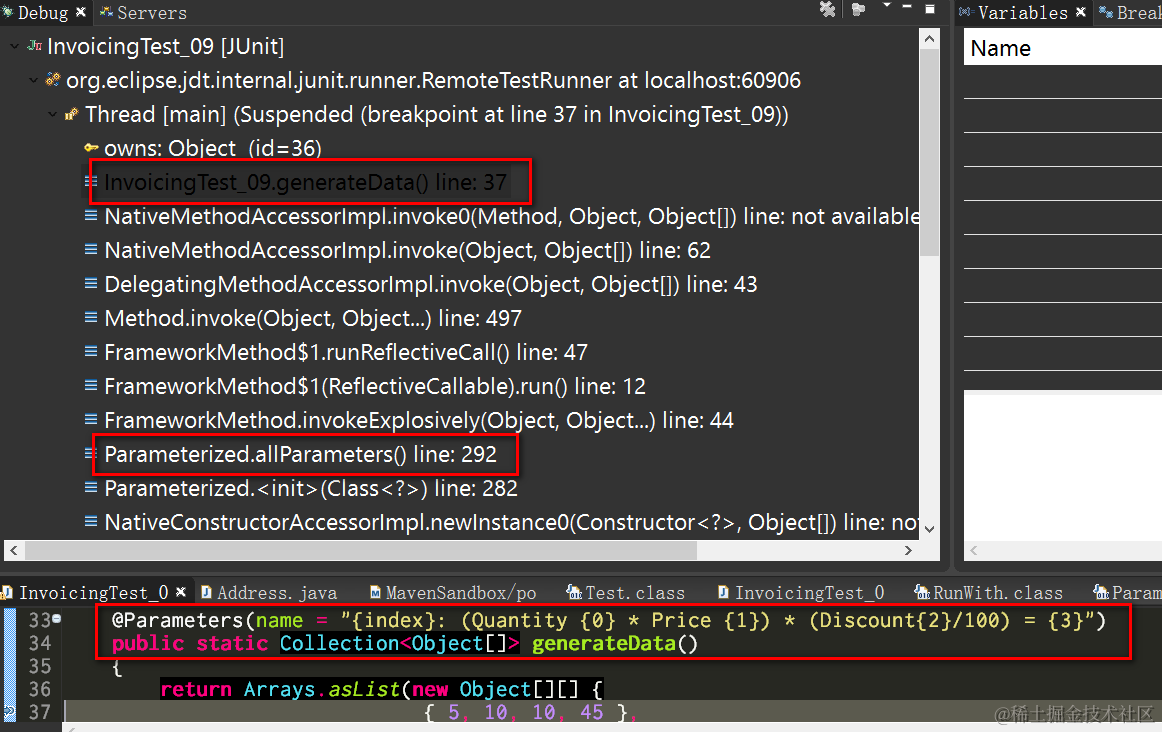Open the Address.java editor tab
This screenshot has width=1162, height=732.
coord(270,593)
